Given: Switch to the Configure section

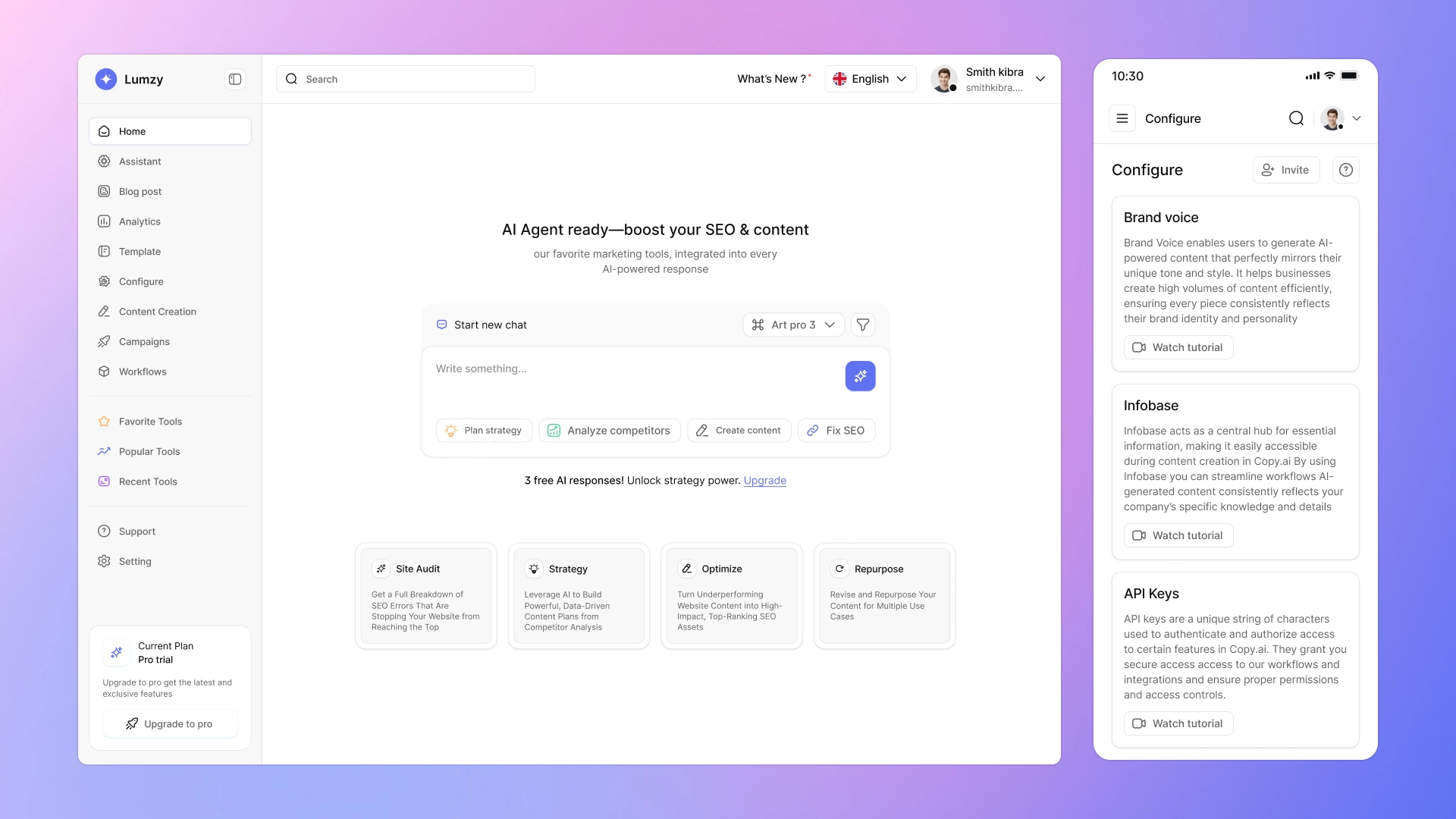Looking at the screenshot, I should coord(140,281).
